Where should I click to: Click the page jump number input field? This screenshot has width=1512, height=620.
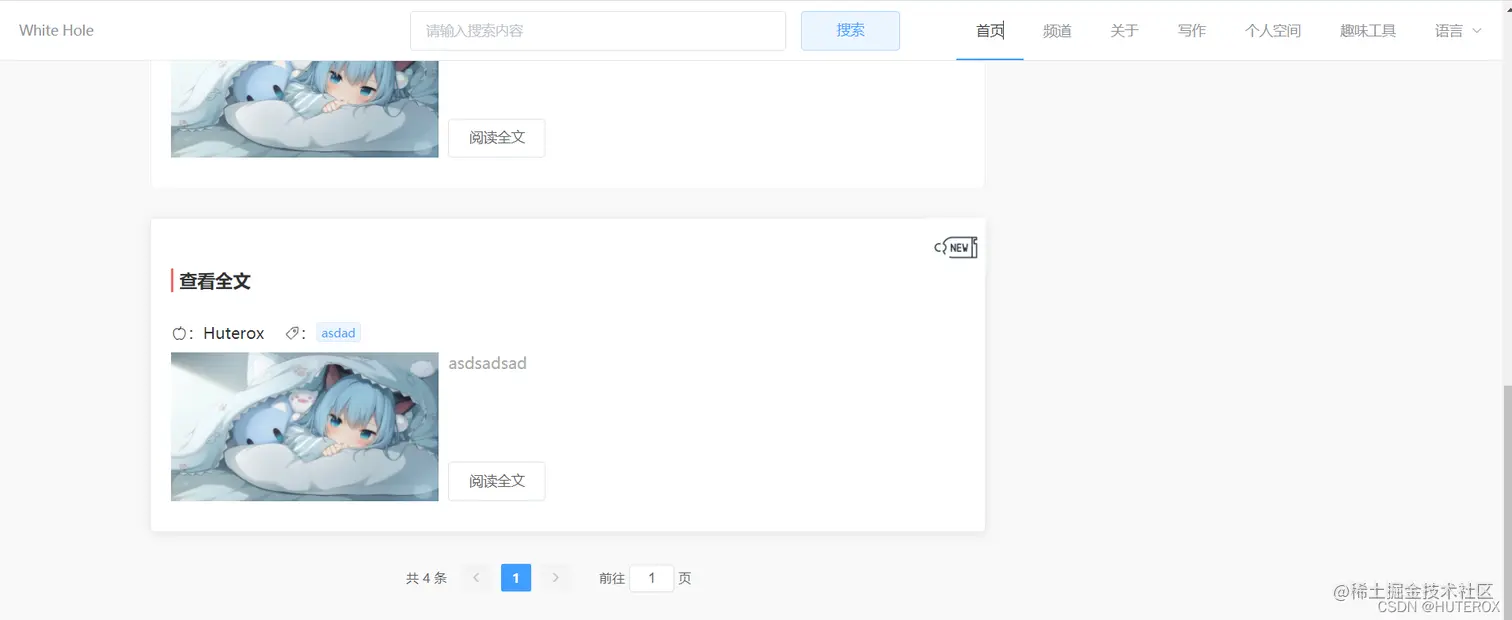651,578
